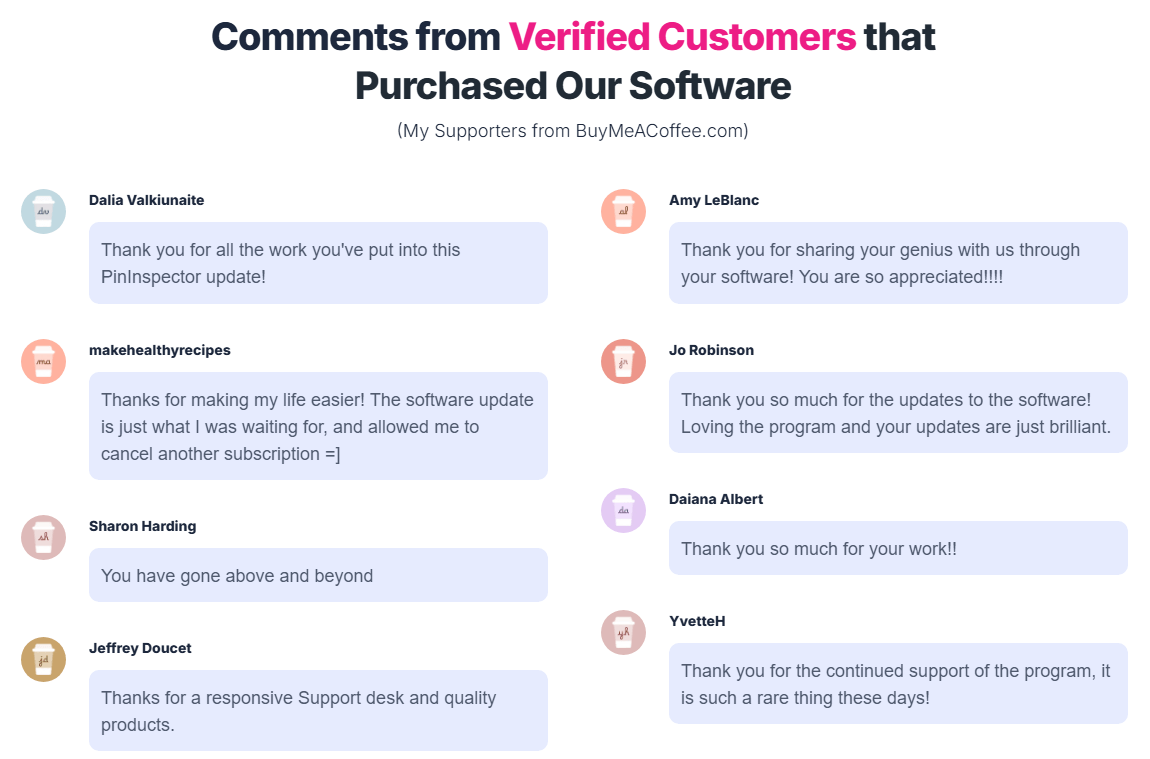1150x759 pixels.
Task: Click the Dalia Valkiunaite name label
Action: click(x=146, y=200)
